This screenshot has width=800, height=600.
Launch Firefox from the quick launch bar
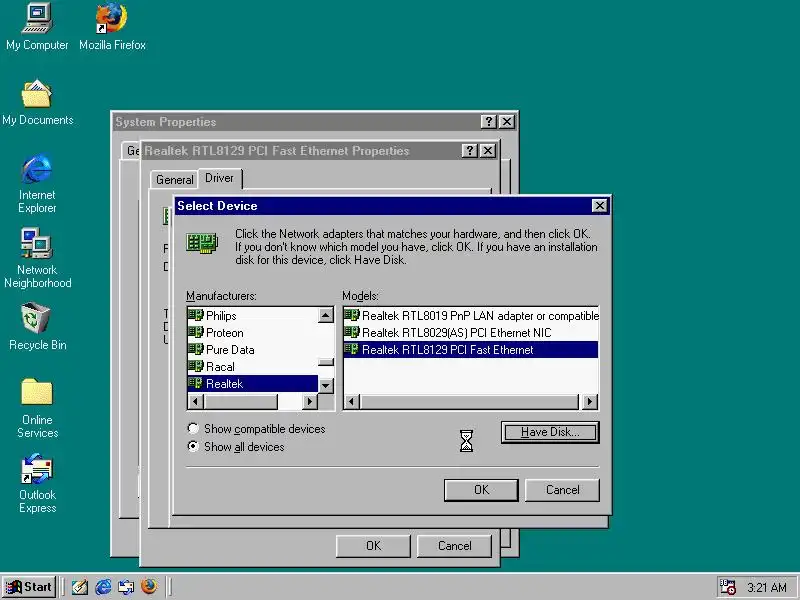[149, 587]
